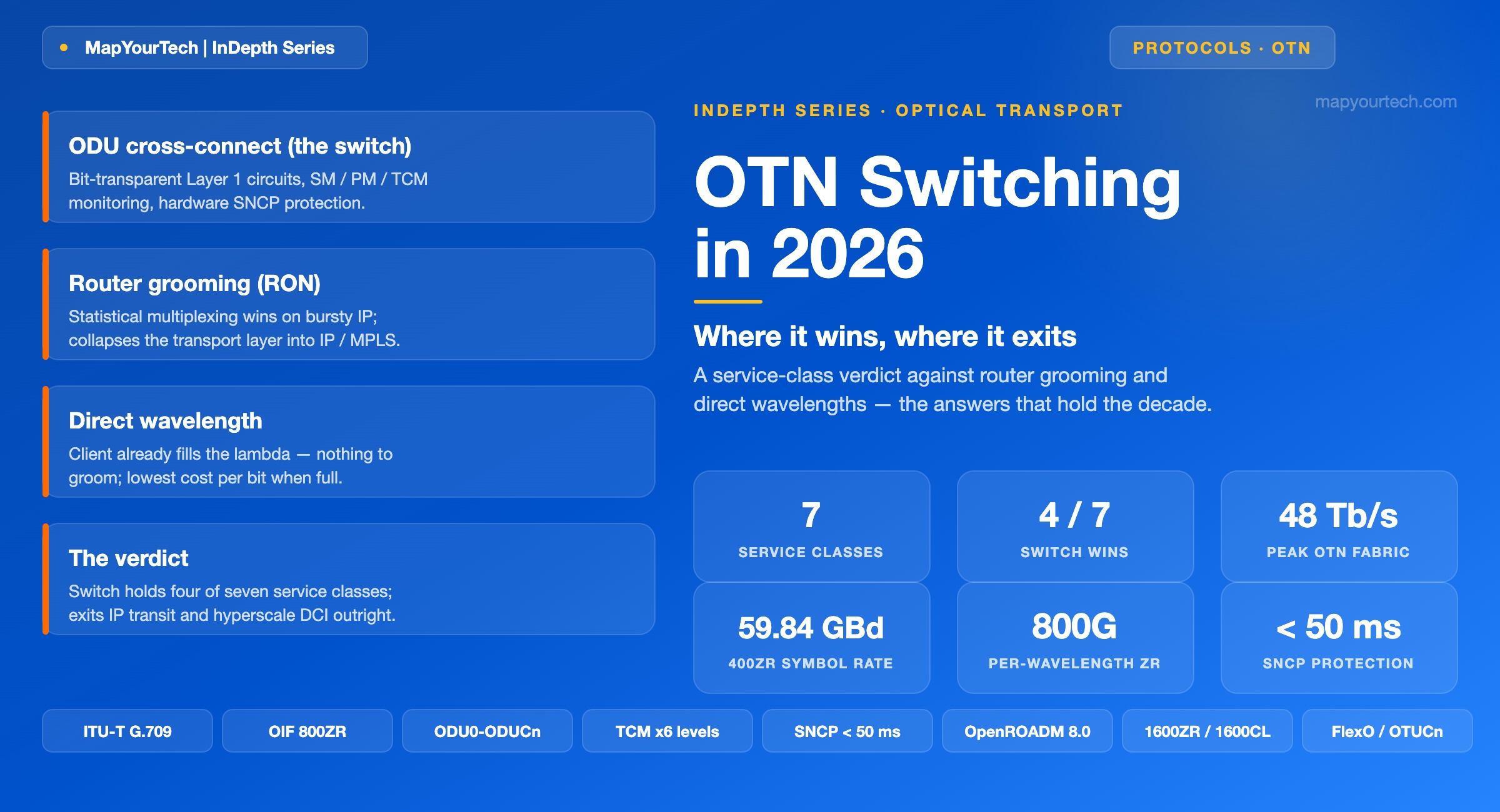Open the mapyourtech.com link
The height and width of the screenshot is (812, 1500).
coord(1386,101)
